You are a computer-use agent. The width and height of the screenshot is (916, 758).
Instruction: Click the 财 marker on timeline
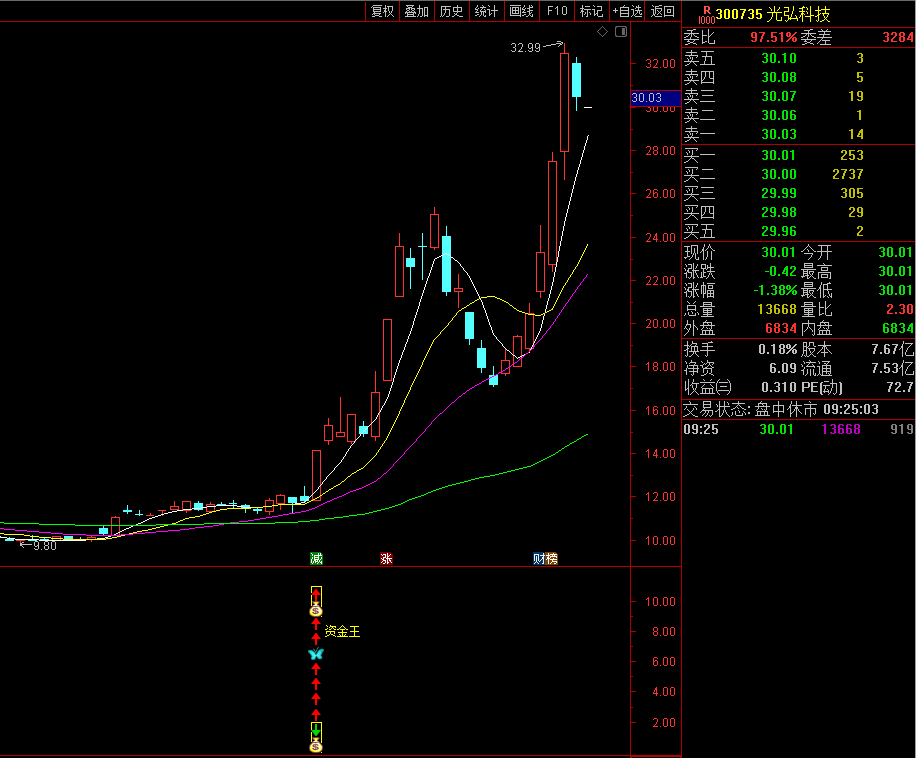pyautogui.click(x=539, y=559)
